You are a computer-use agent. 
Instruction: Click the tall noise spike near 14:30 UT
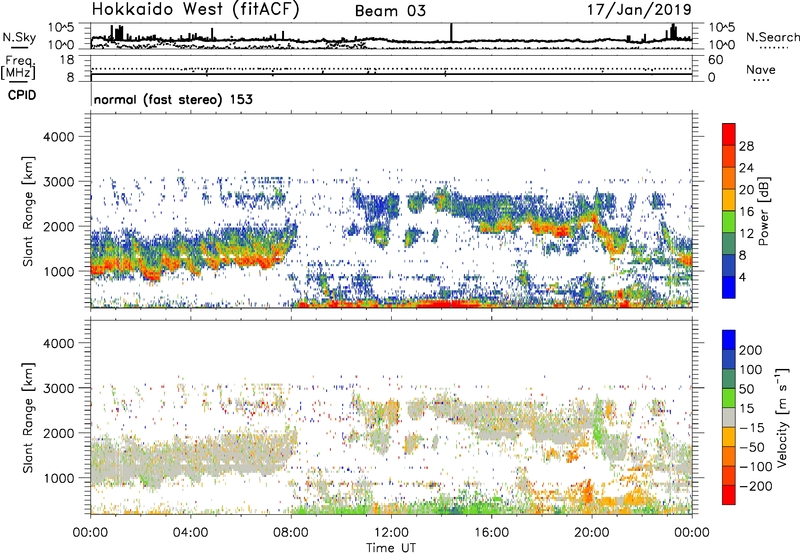click(451, 32)
